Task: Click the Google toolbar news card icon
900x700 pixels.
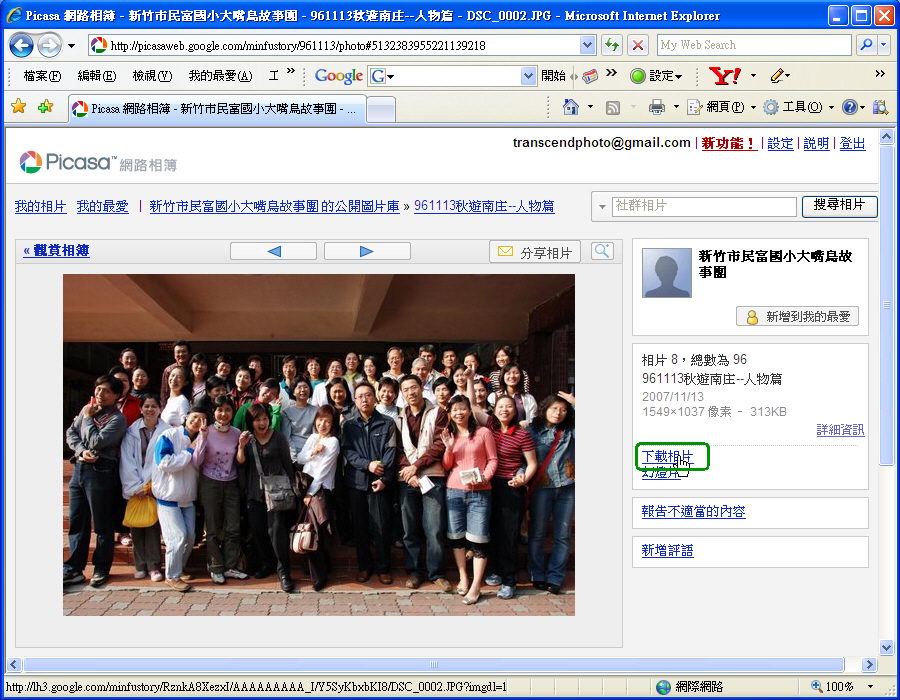Action: pos(590,76)
